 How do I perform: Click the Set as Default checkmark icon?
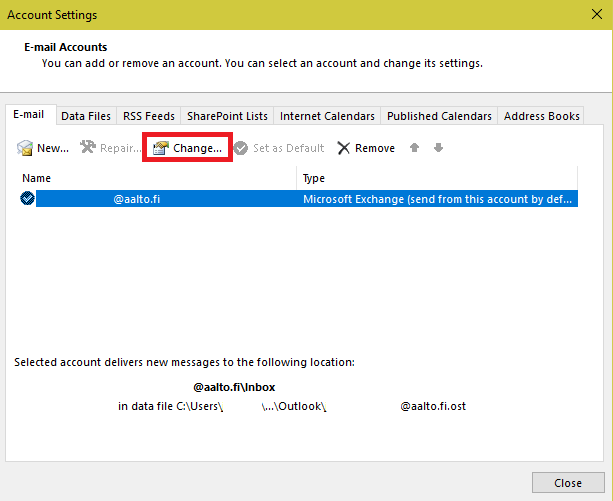(x=241, y=148)
